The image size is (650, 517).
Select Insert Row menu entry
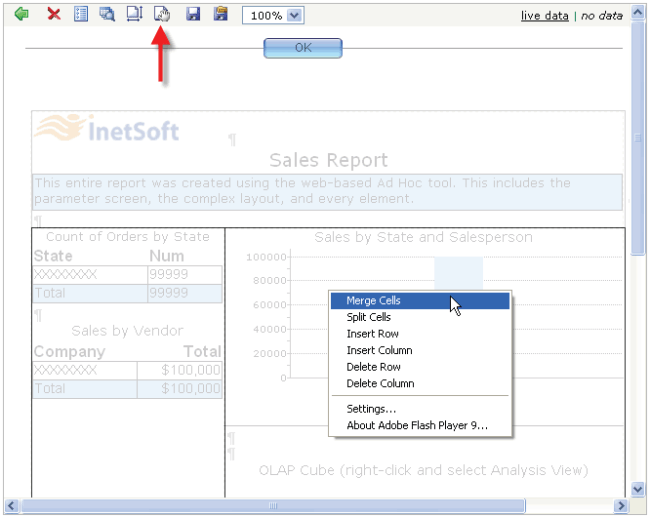420,334
